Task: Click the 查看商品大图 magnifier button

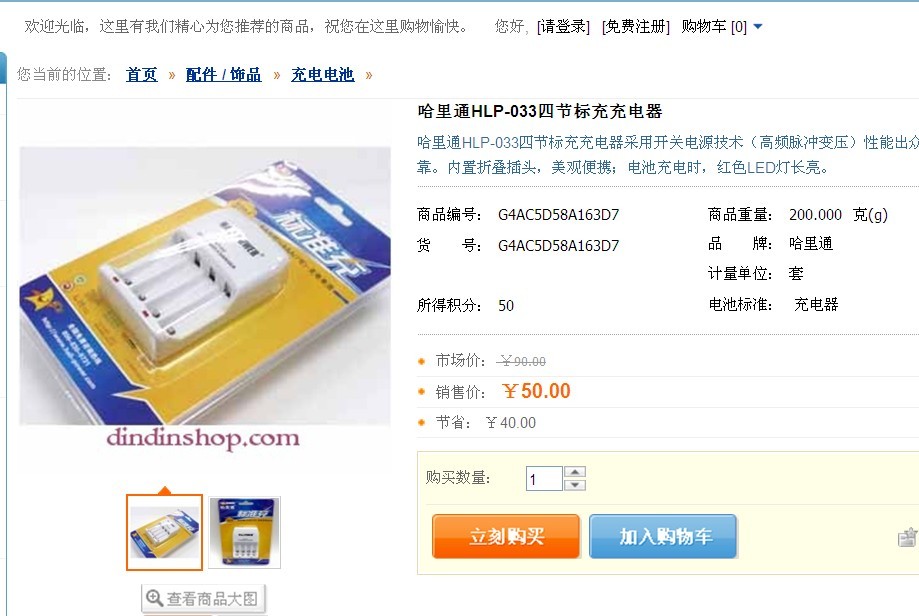Action: click(203, 598)
